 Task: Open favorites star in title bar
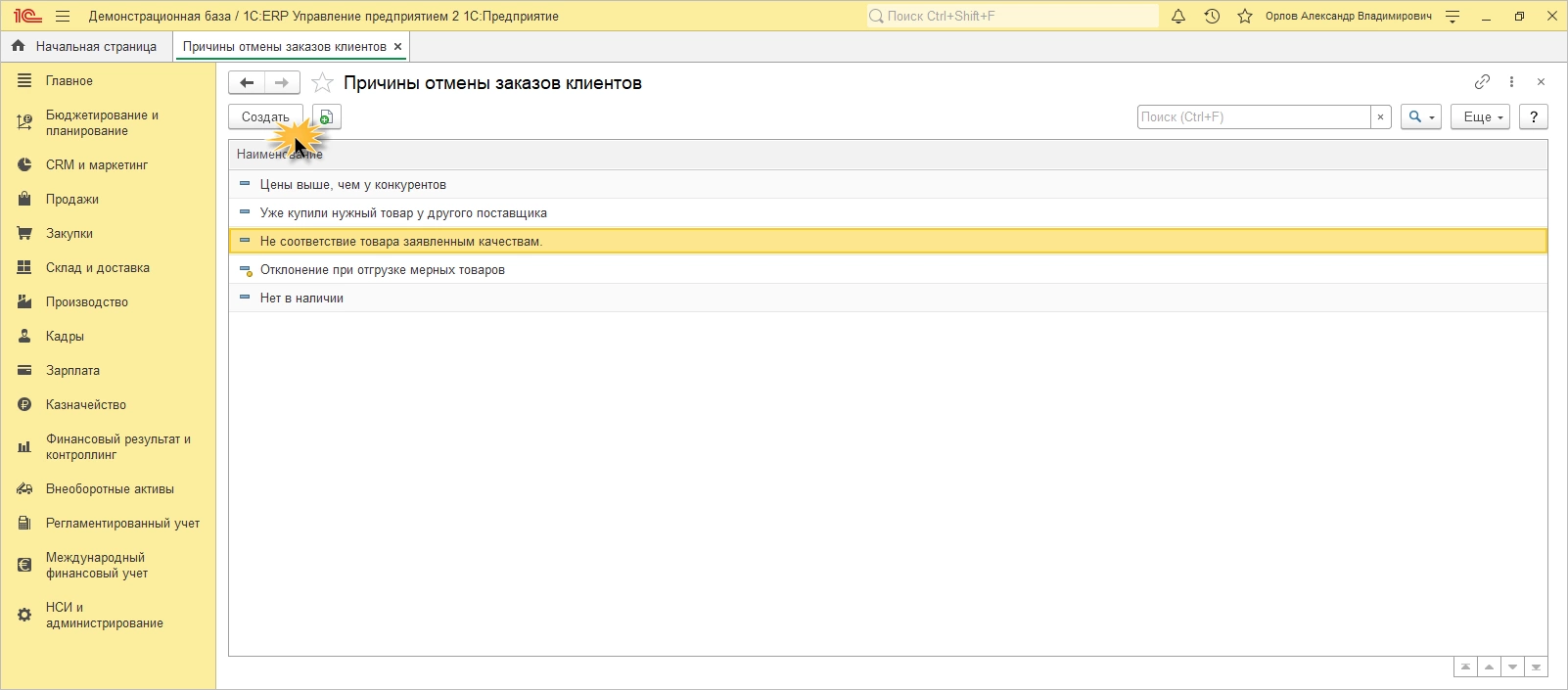click(x=1245, y=17)
